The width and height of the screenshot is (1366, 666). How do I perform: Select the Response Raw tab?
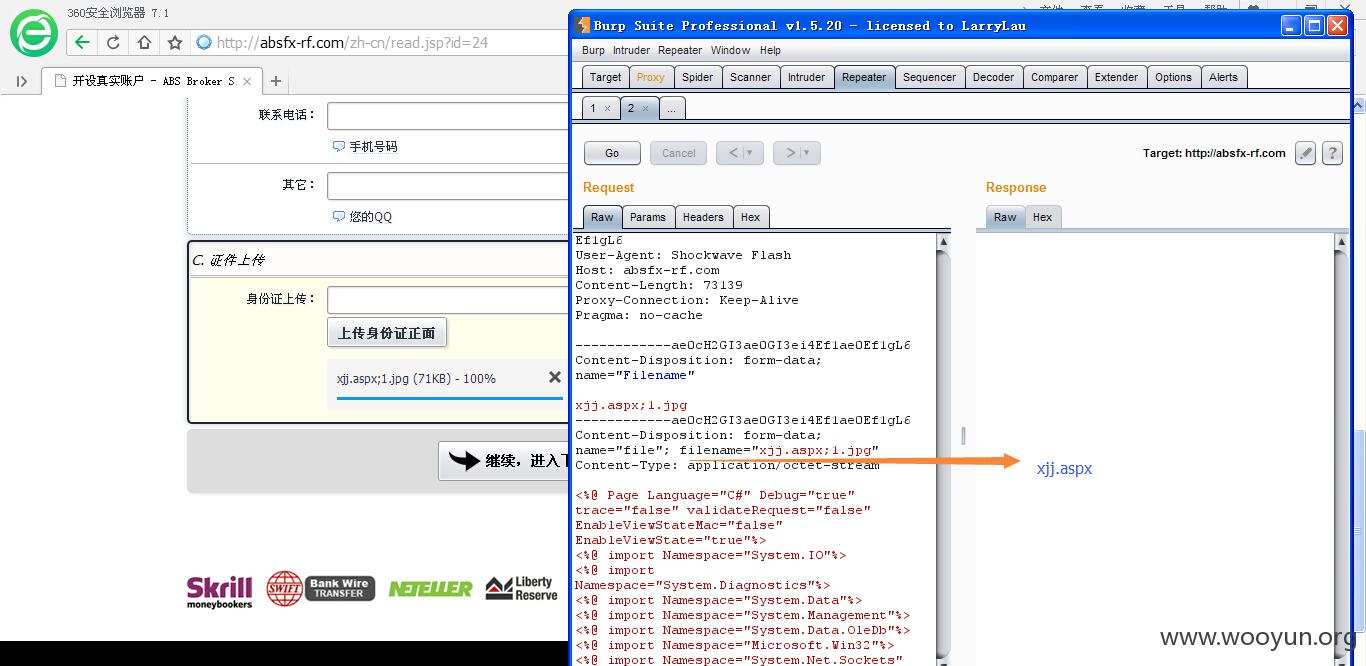tap(1005, 217)
